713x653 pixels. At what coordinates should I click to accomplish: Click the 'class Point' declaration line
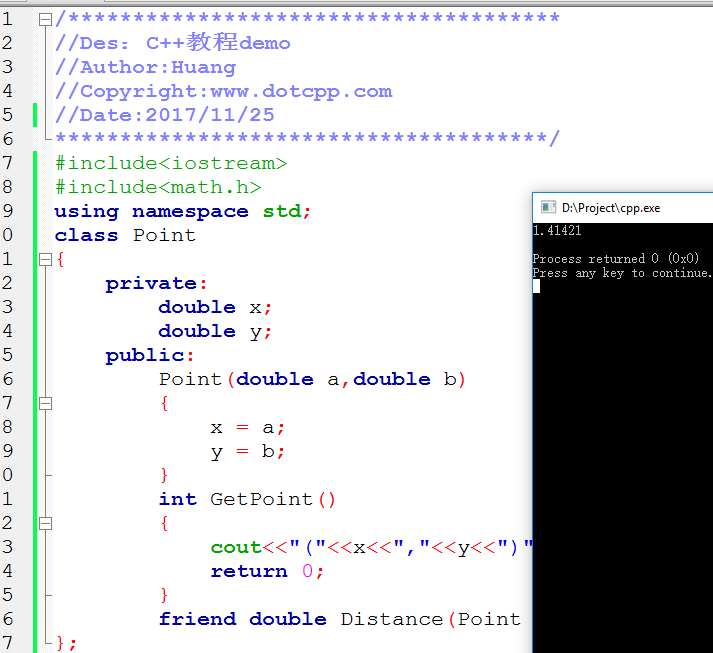coord(125,235)
